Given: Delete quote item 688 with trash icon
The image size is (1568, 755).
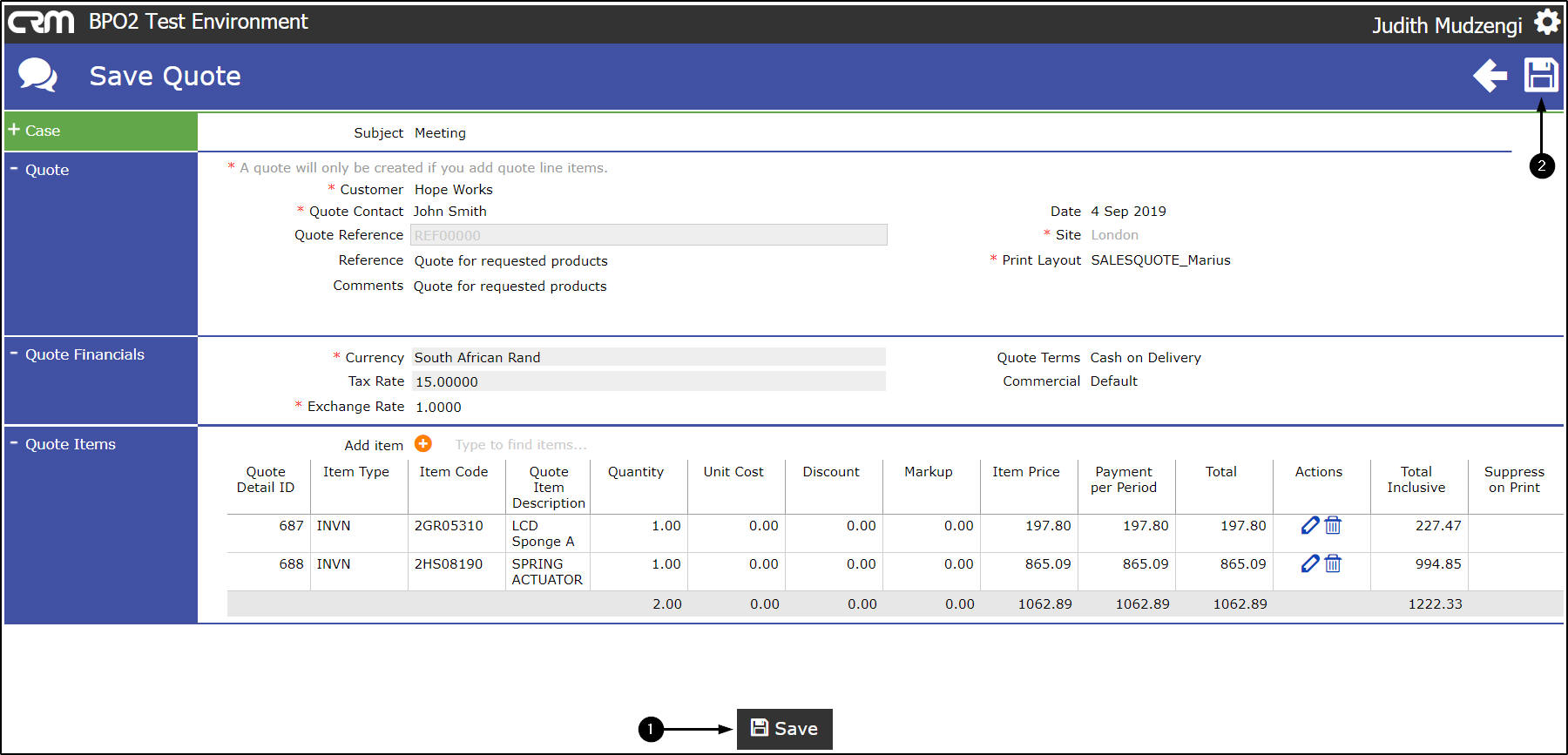Looking at the screenshot, I should (x=1333, y=563).
